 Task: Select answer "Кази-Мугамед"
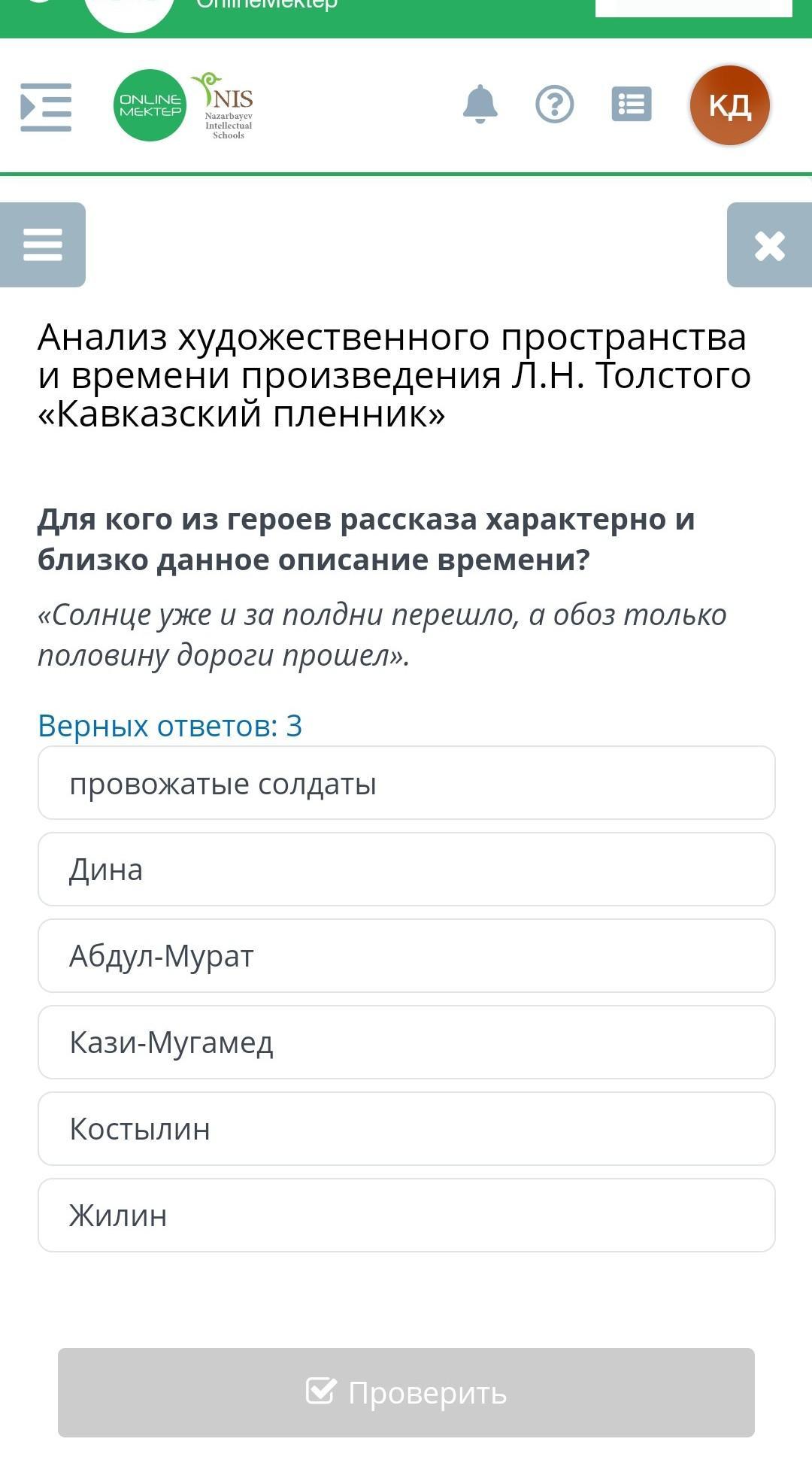pyautogui.click(x=406, y=1043)
